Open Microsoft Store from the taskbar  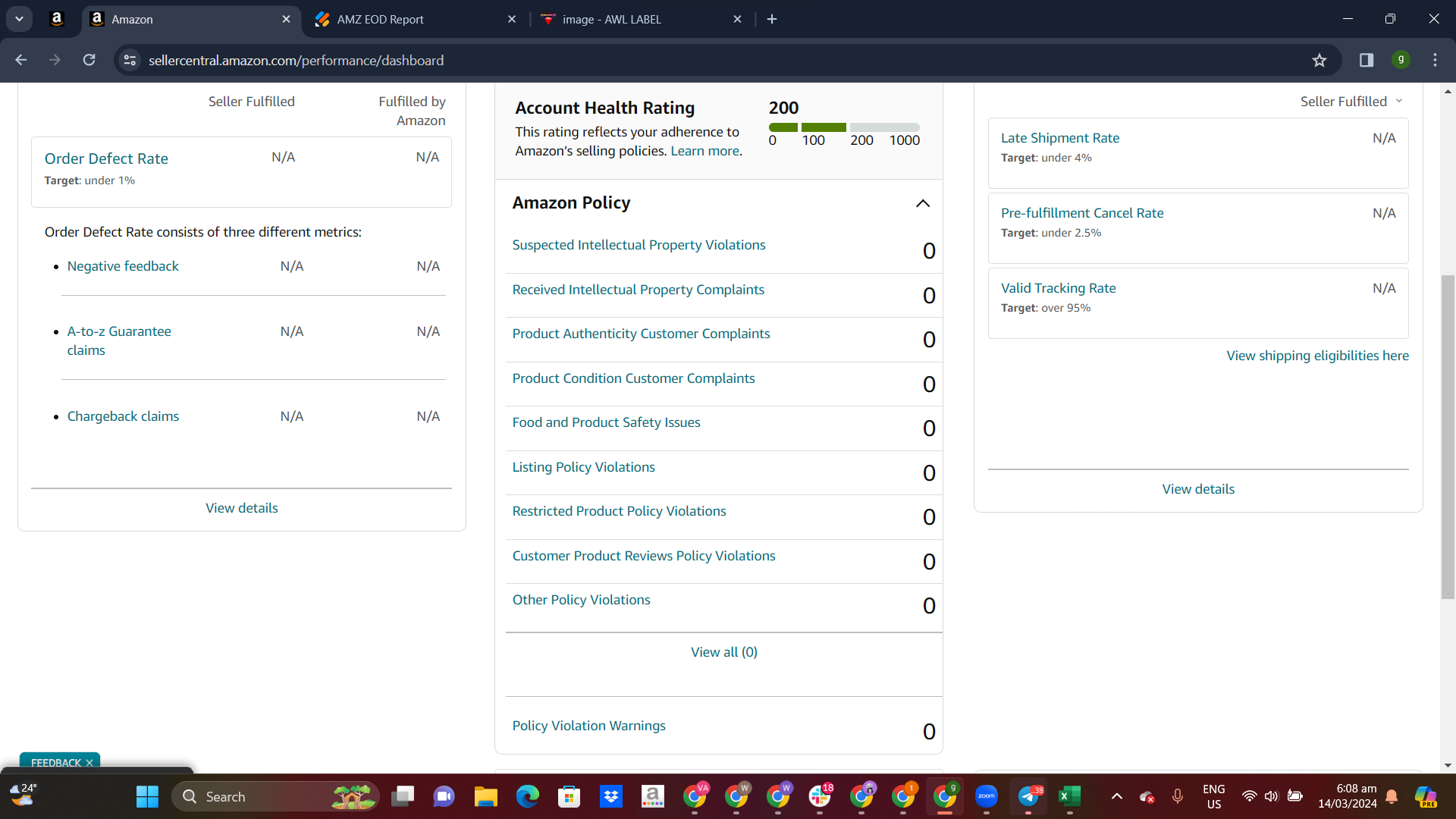[x=569, y=796]
